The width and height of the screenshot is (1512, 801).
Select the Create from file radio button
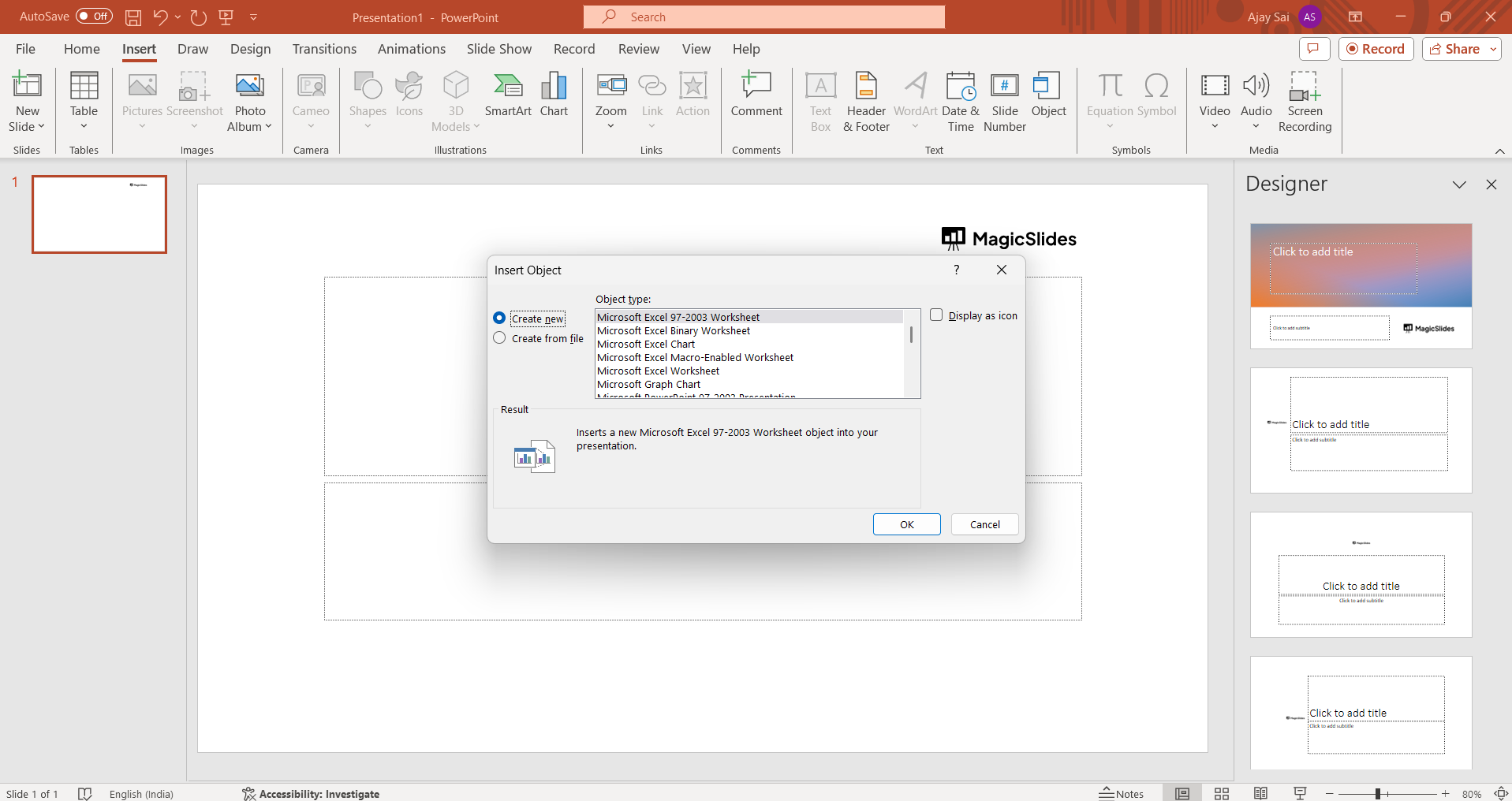point(499,338)
